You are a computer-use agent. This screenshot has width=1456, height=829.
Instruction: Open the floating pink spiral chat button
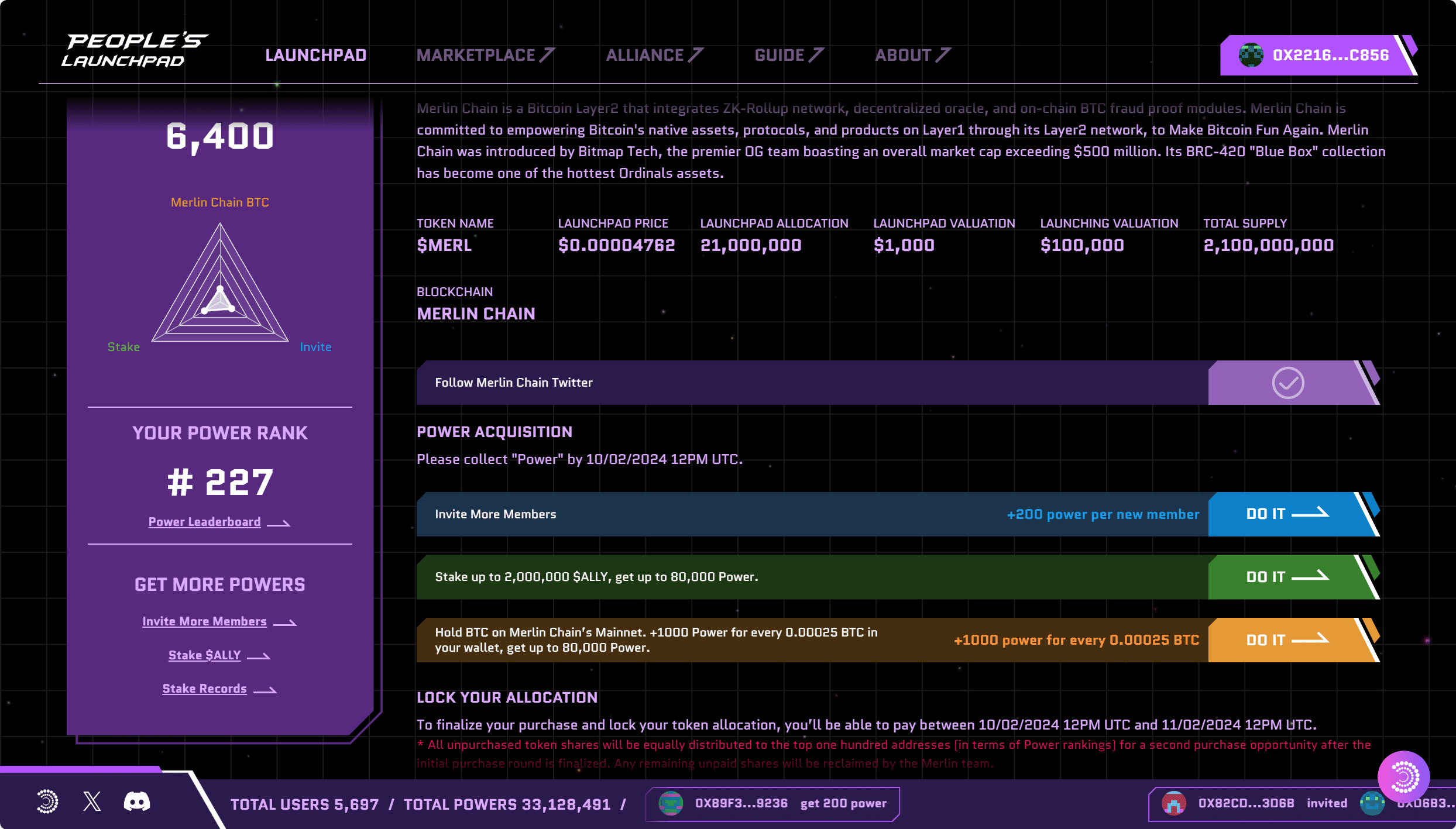(x=1403, y=777)
